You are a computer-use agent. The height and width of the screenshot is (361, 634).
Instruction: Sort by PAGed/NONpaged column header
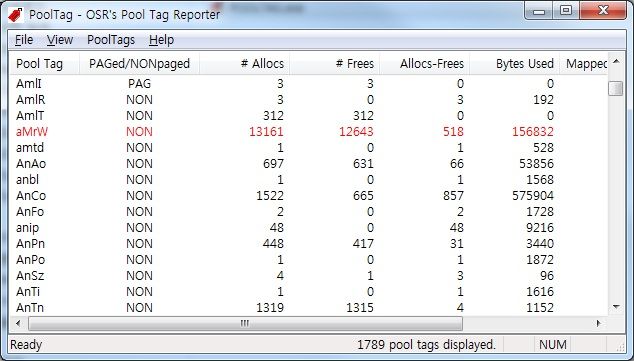[139, 63]
